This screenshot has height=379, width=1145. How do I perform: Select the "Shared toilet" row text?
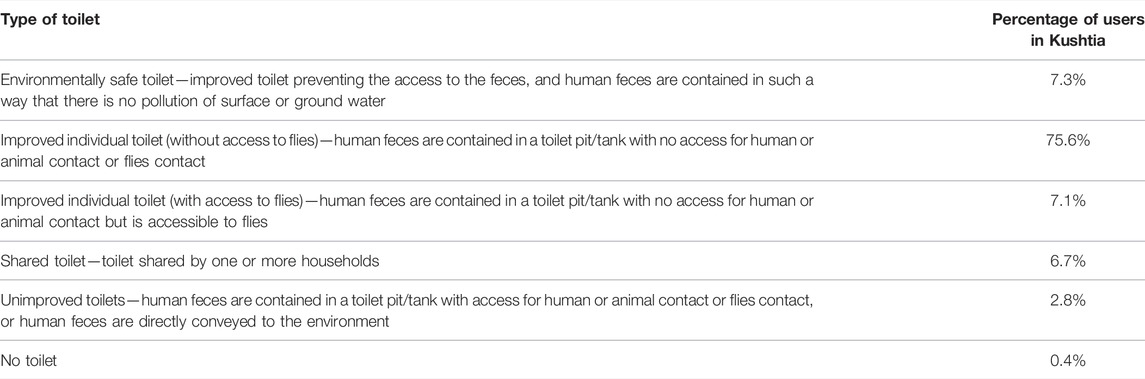coord(190,261)
